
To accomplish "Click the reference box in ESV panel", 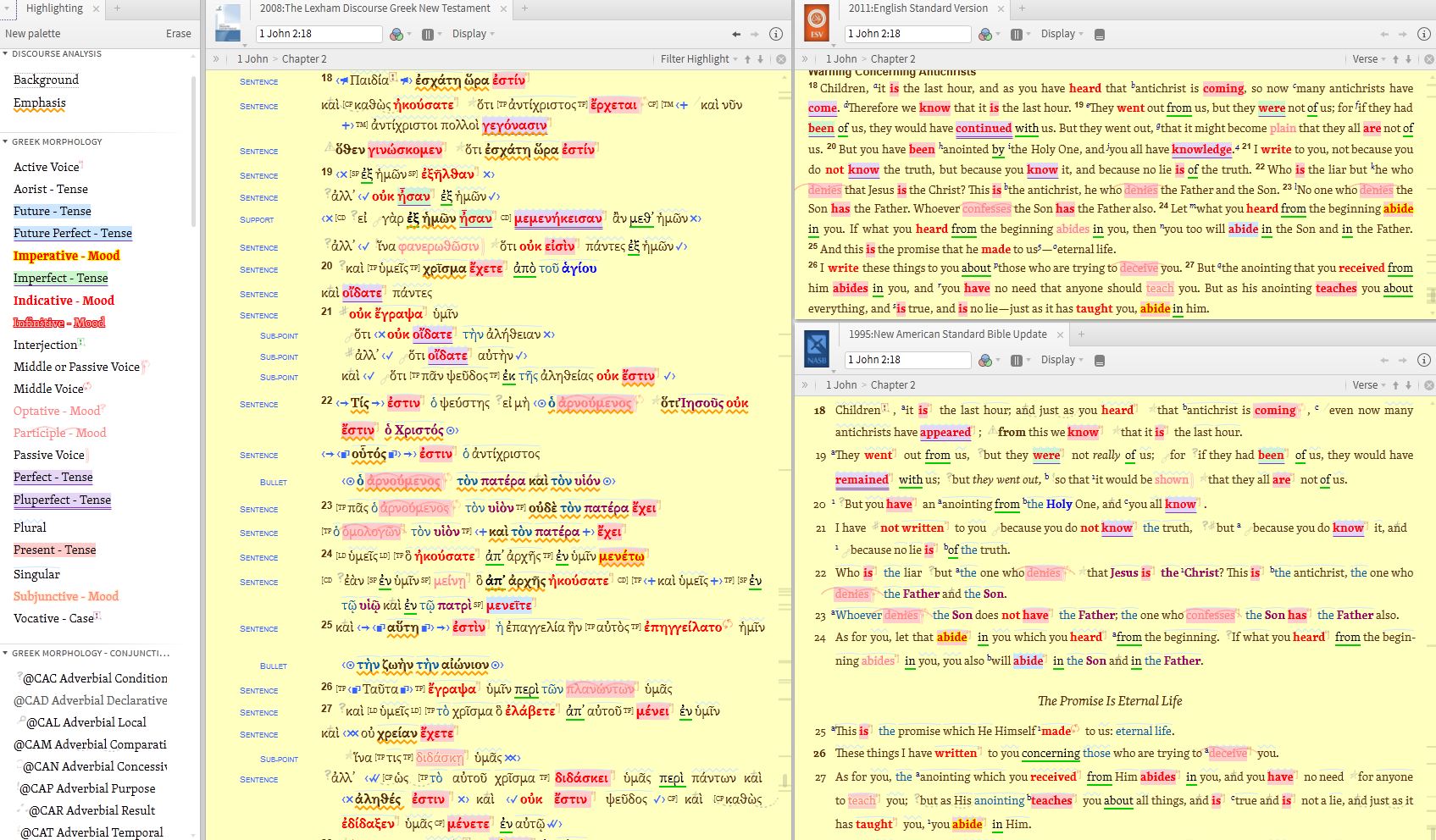I will click(x=908, y=34).
